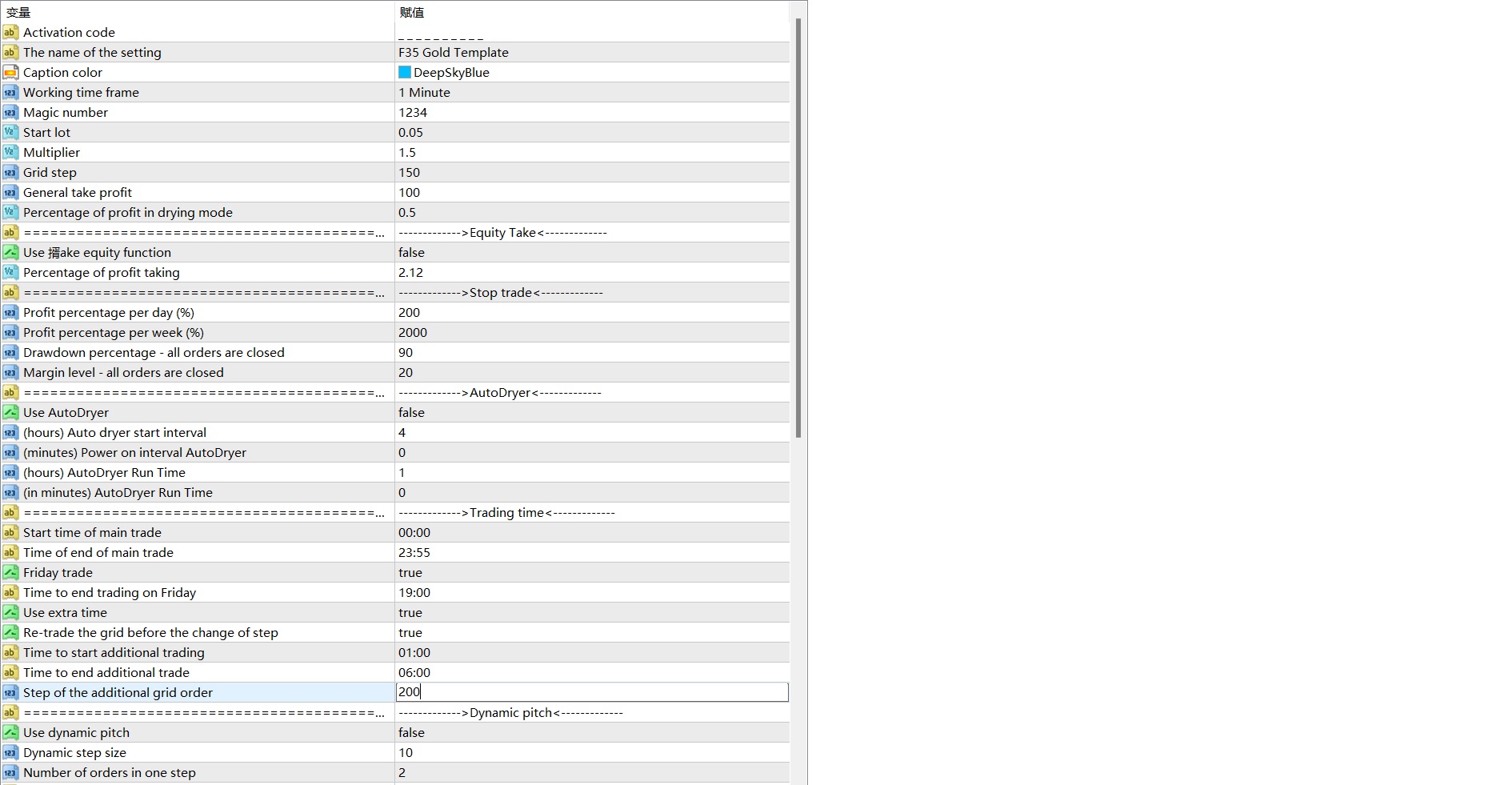Click the DeepSkyBlue color swatch

405,72
